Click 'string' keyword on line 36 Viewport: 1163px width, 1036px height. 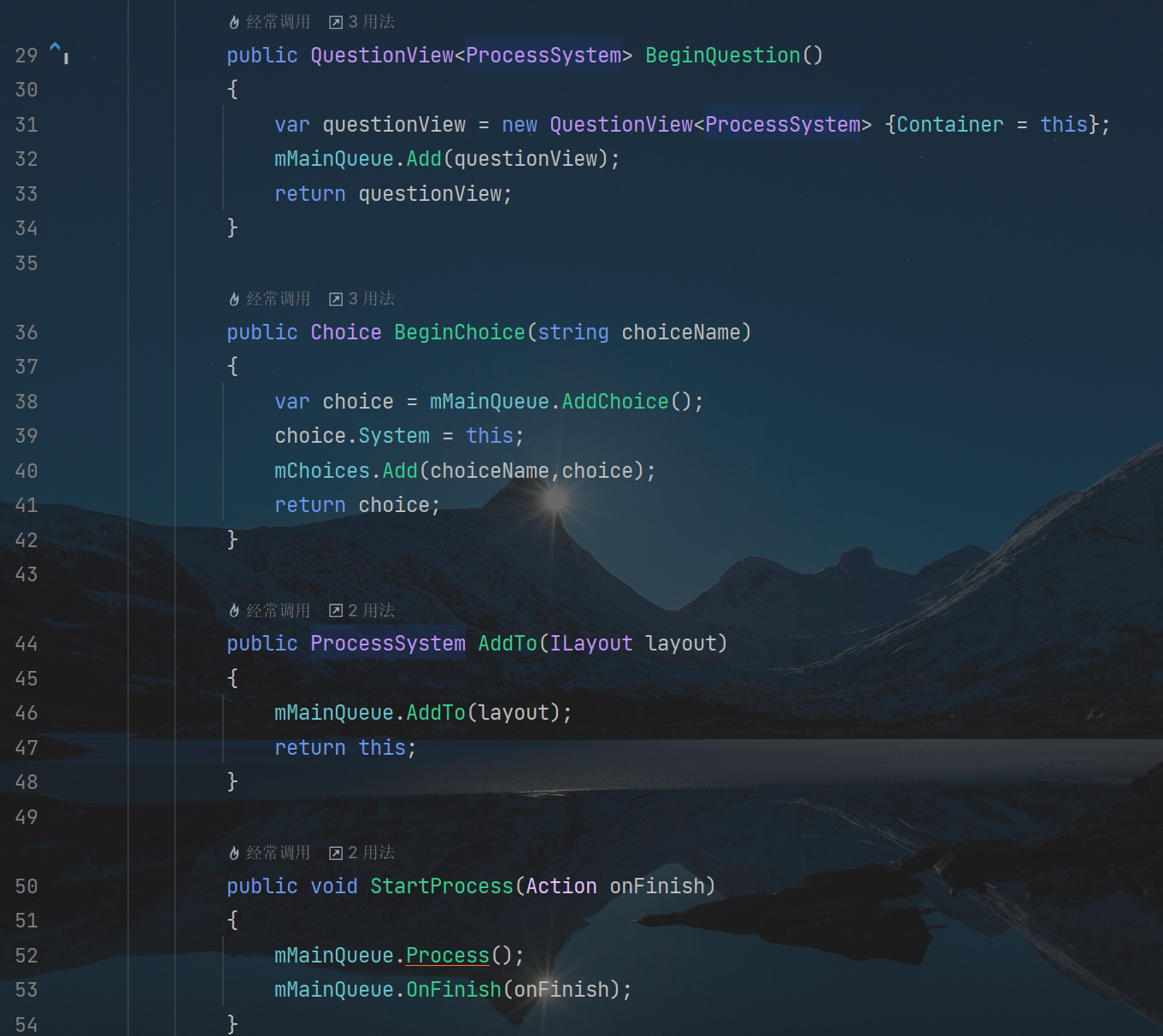coord(573,333)
